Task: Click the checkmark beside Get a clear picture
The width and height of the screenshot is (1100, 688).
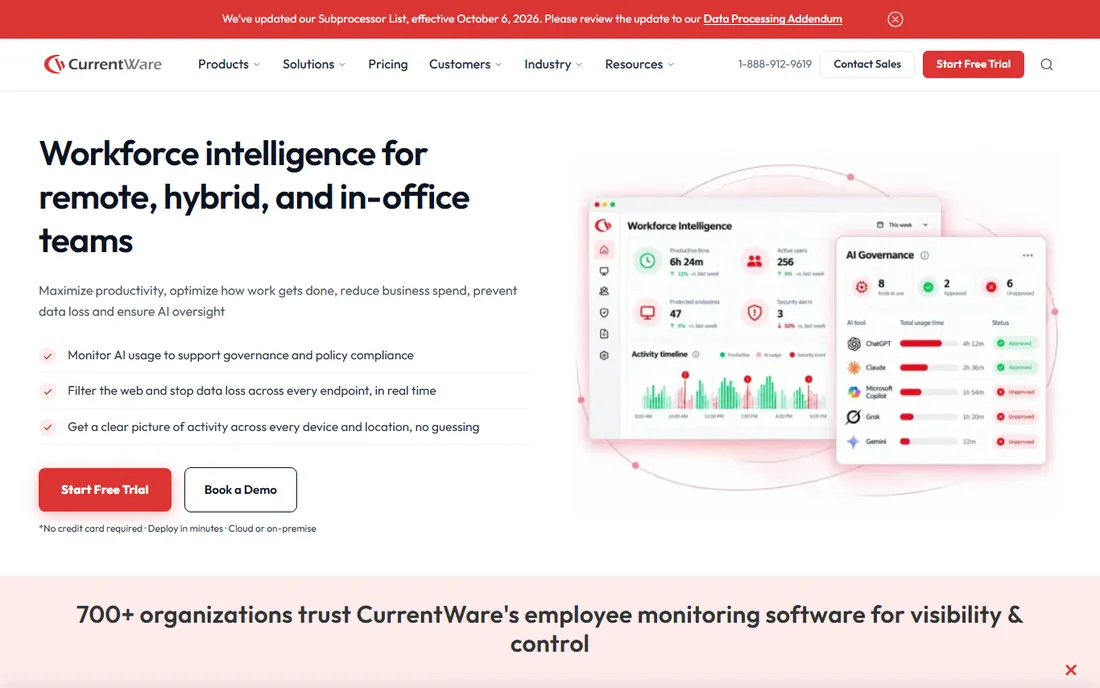Action: (x=48, y=427)
